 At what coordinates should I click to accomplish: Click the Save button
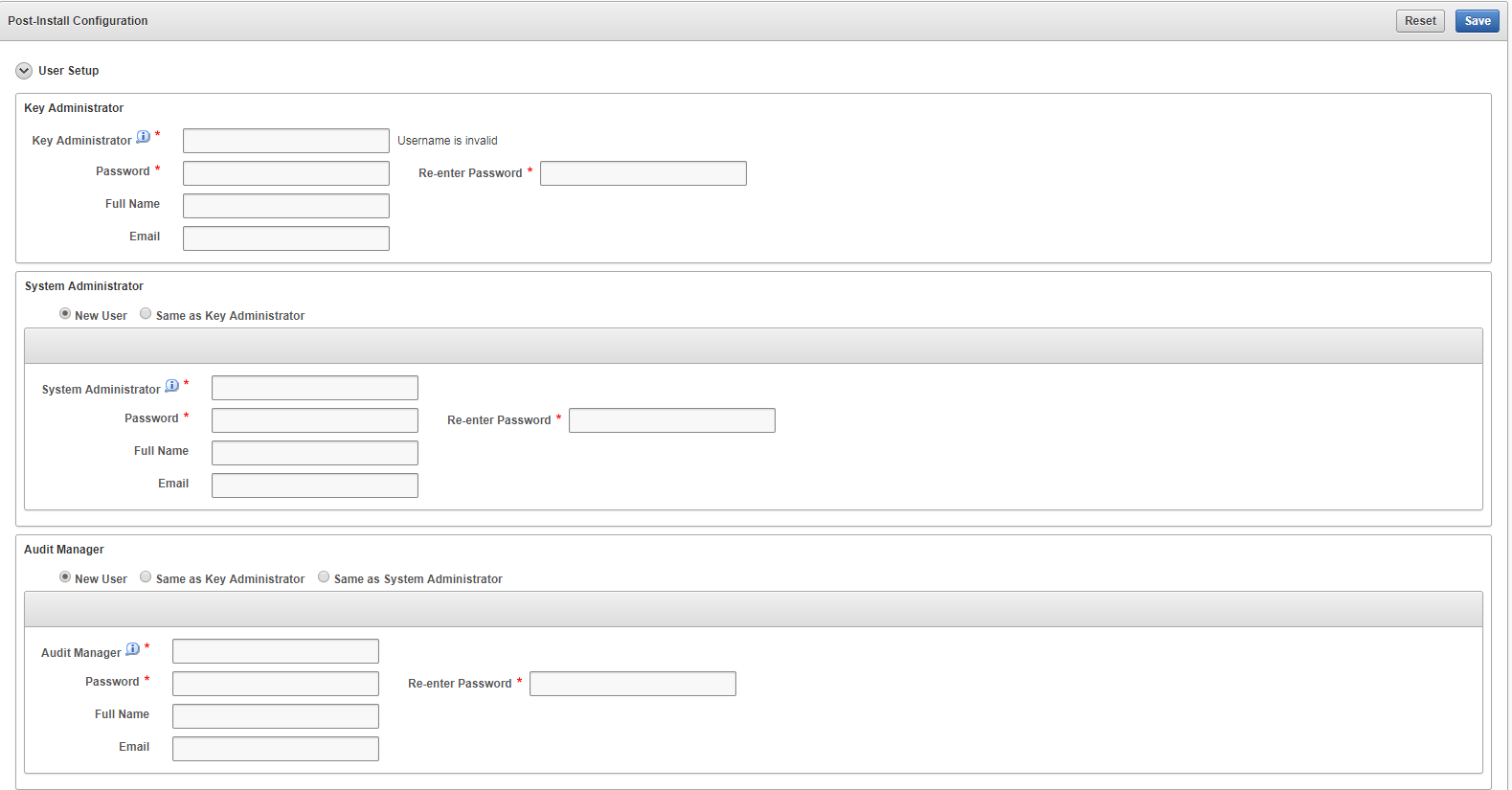click(1477, 21)
